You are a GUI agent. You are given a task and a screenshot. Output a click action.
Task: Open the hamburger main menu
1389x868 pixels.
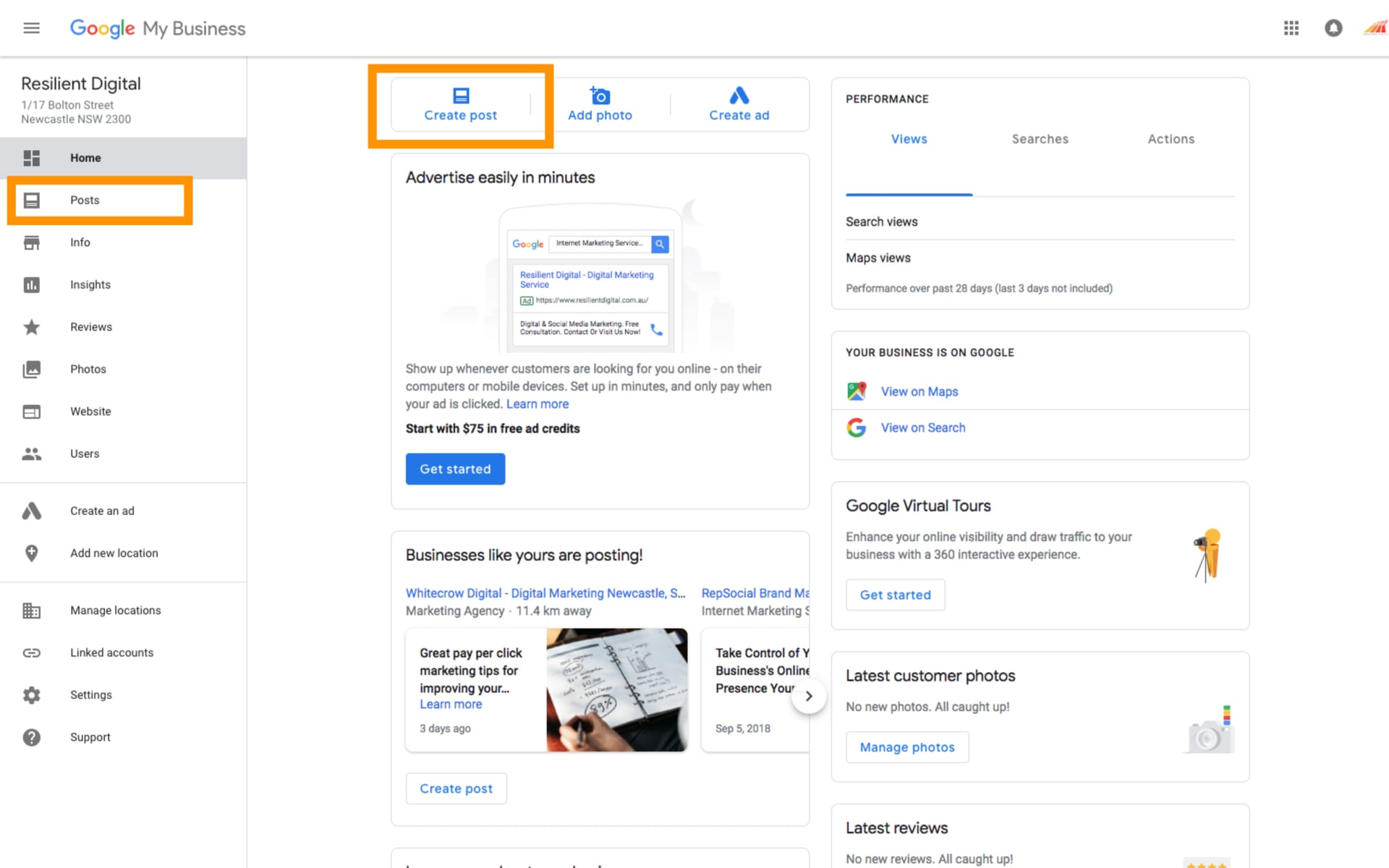point(31,28)
